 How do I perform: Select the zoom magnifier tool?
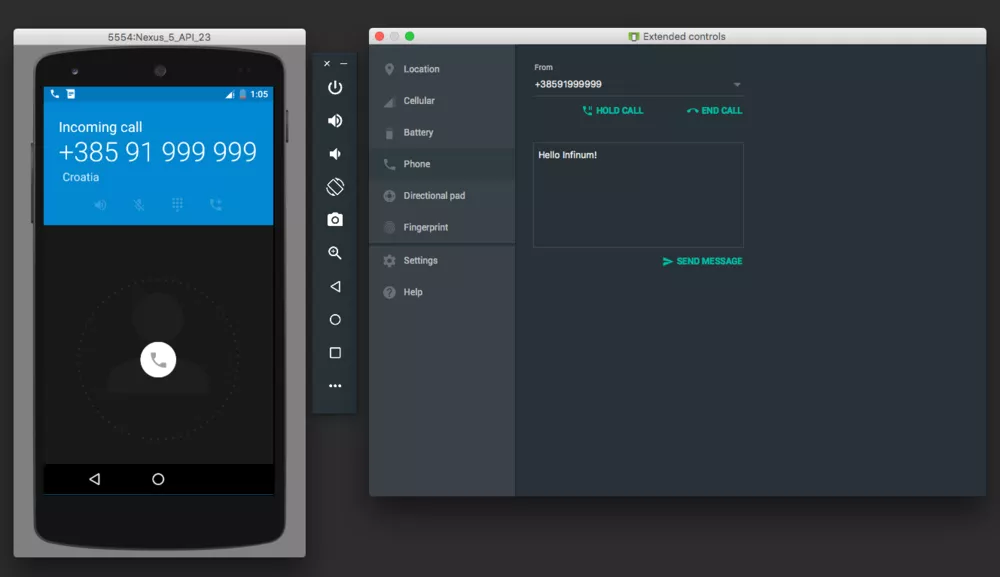pos(335,254)
